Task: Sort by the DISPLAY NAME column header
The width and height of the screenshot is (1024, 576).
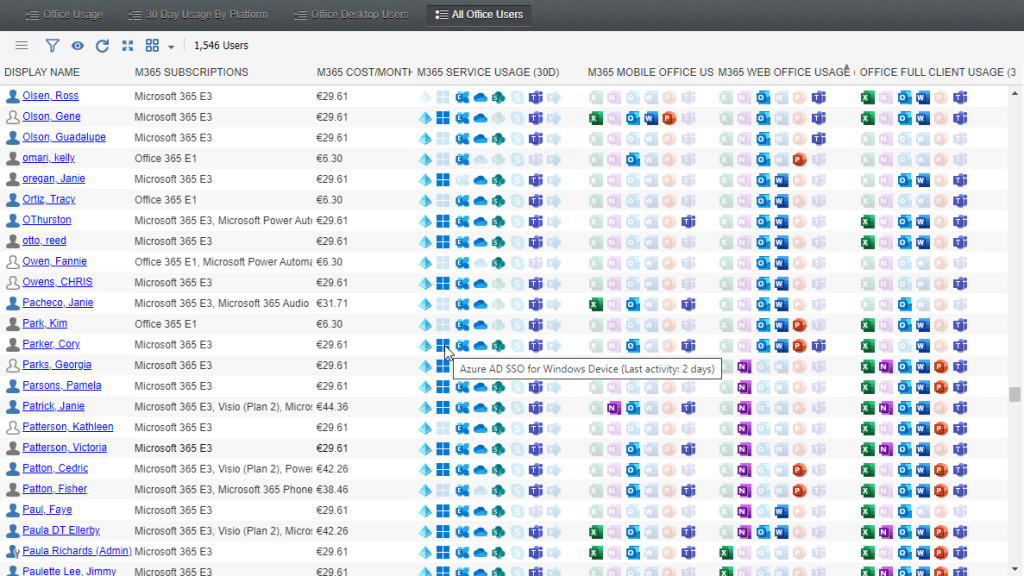Action: pos(42,72)
